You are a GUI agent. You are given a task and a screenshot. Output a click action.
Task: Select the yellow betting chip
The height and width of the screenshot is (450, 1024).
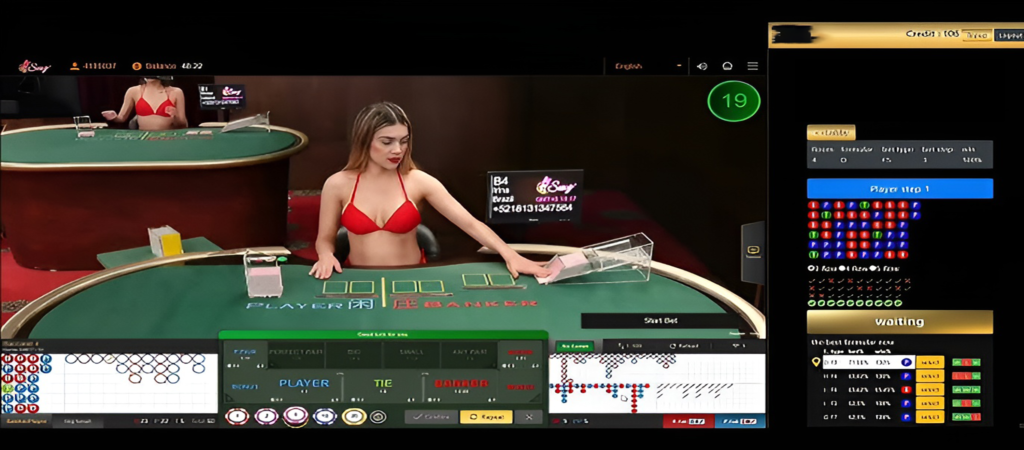click(x=352, y=417)
